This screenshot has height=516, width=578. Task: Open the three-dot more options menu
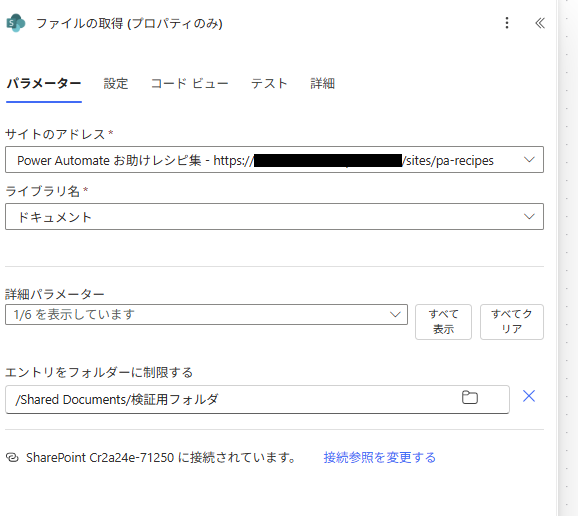tap(507, 23)
